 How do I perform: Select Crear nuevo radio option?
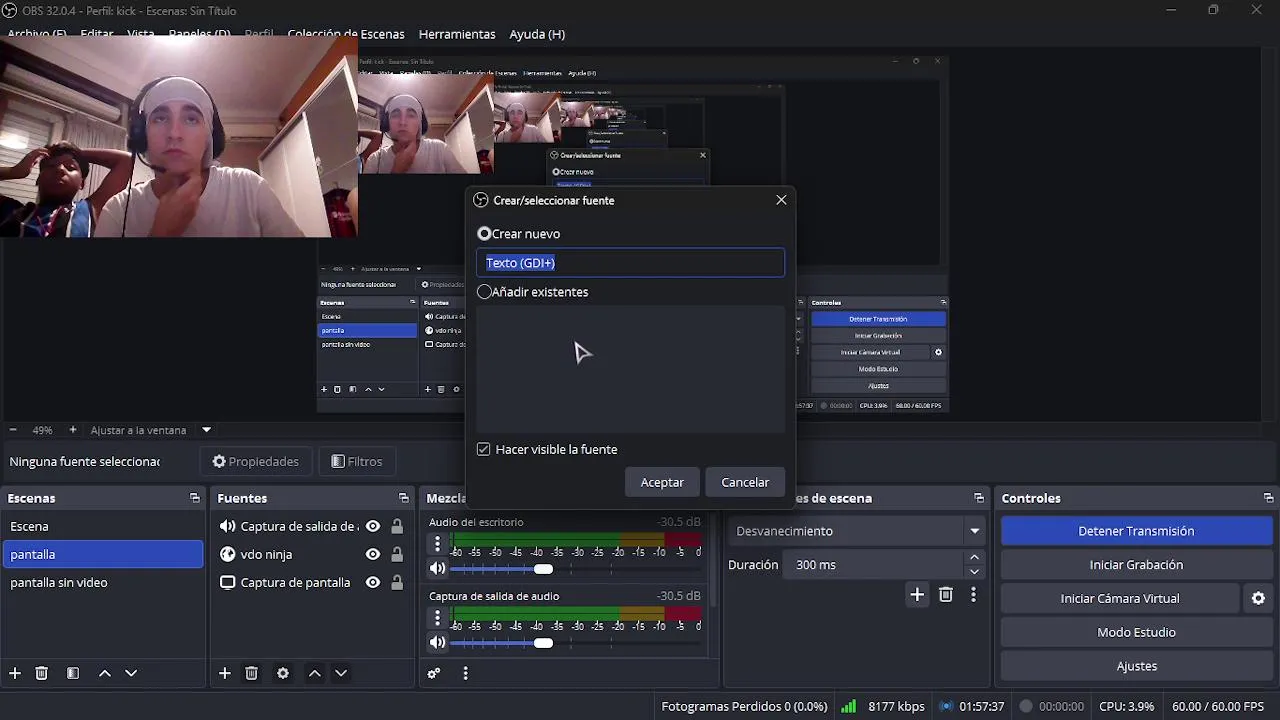coord(484,233)
